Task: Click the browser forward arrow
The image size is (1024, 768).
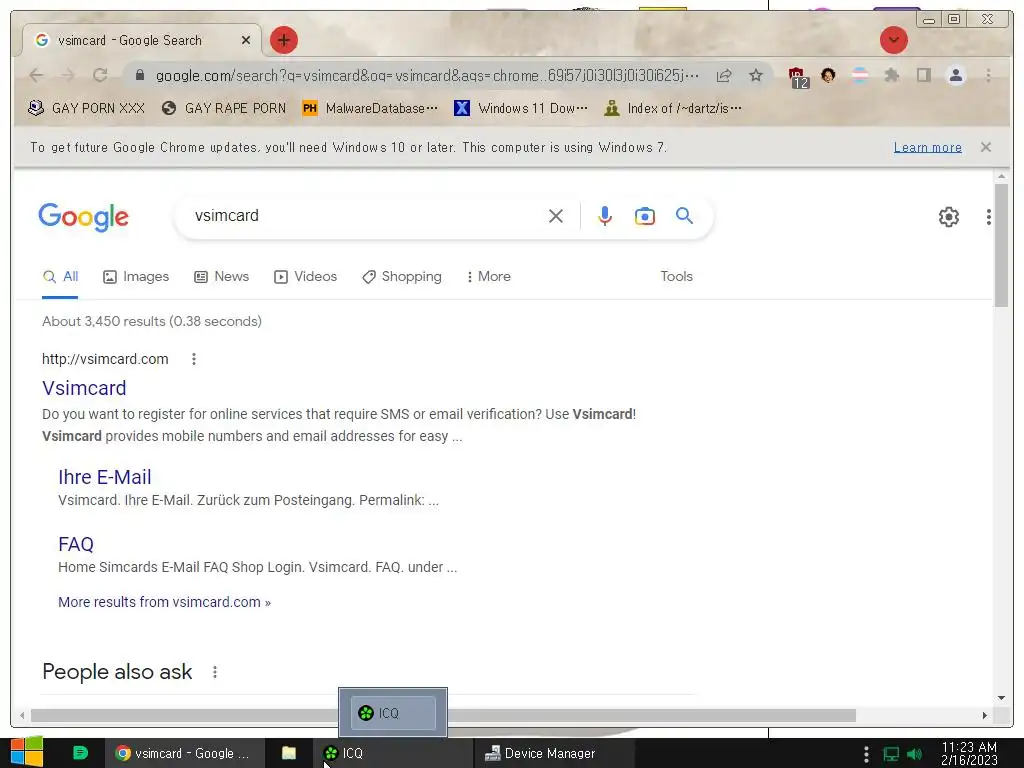Action: (x=68, y=75)
